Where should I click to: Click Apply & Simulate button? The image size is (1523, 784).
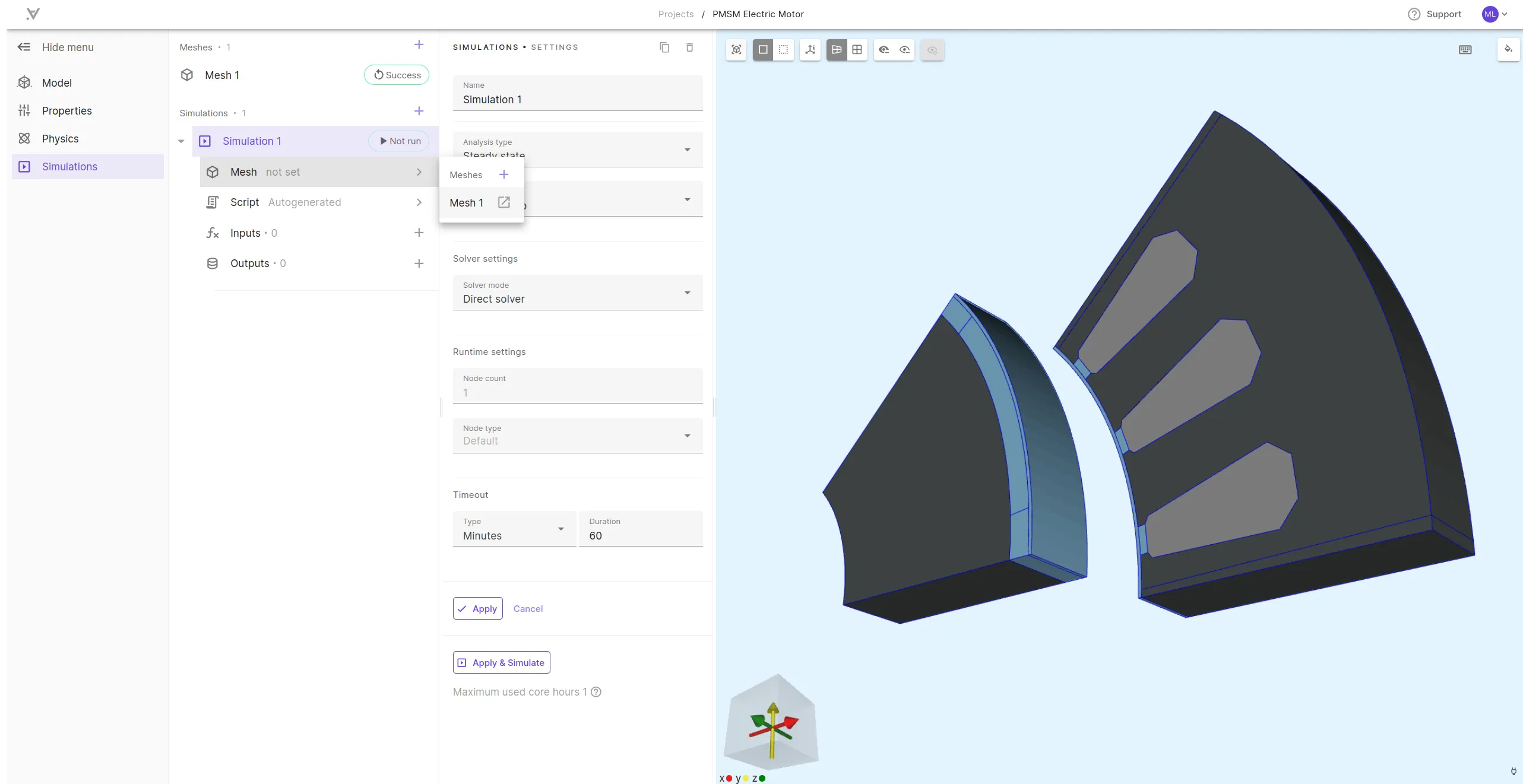click(501, 662)
